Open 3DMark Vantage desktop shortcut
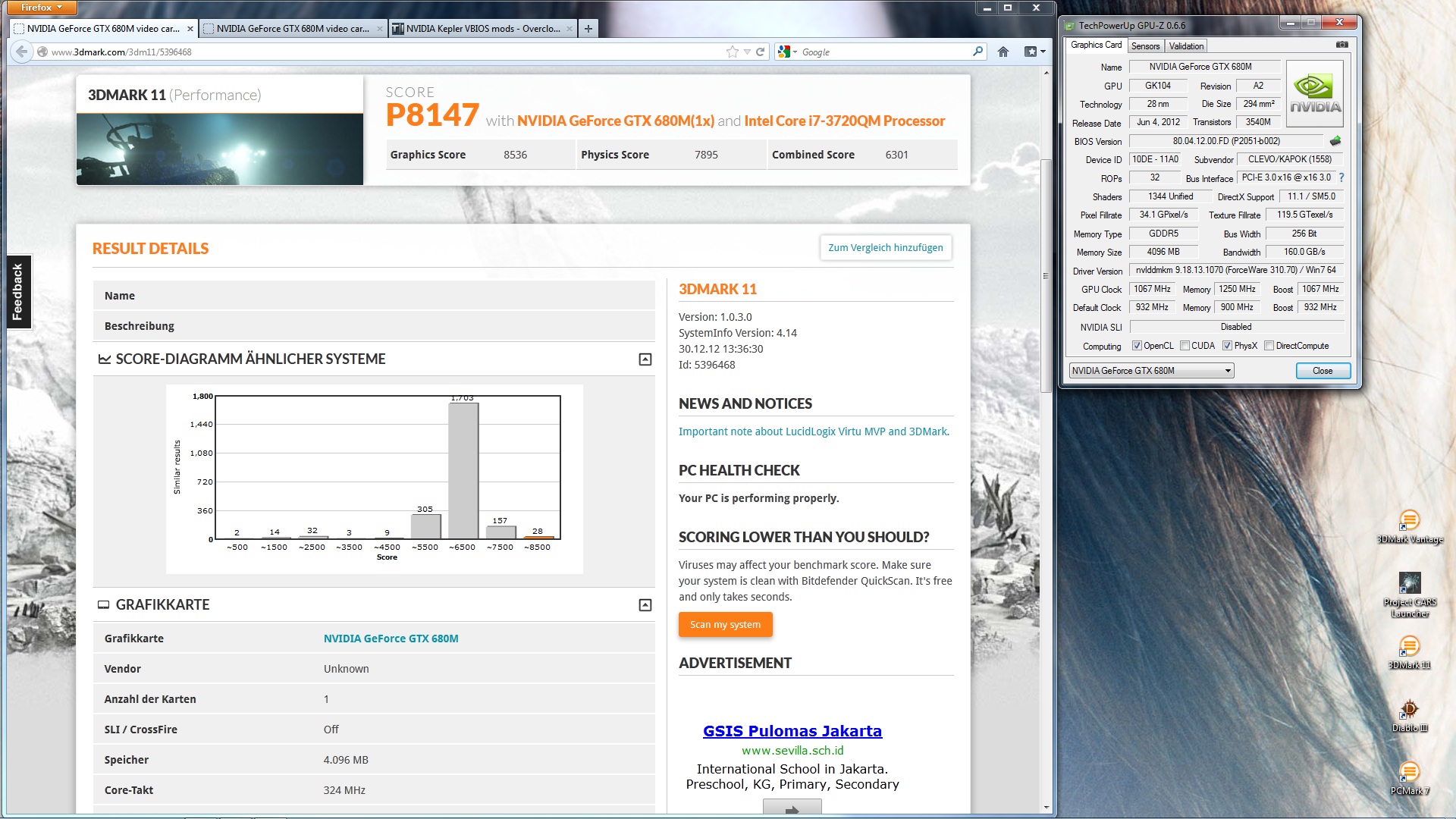The image size is (1456, 819). 1409,527
